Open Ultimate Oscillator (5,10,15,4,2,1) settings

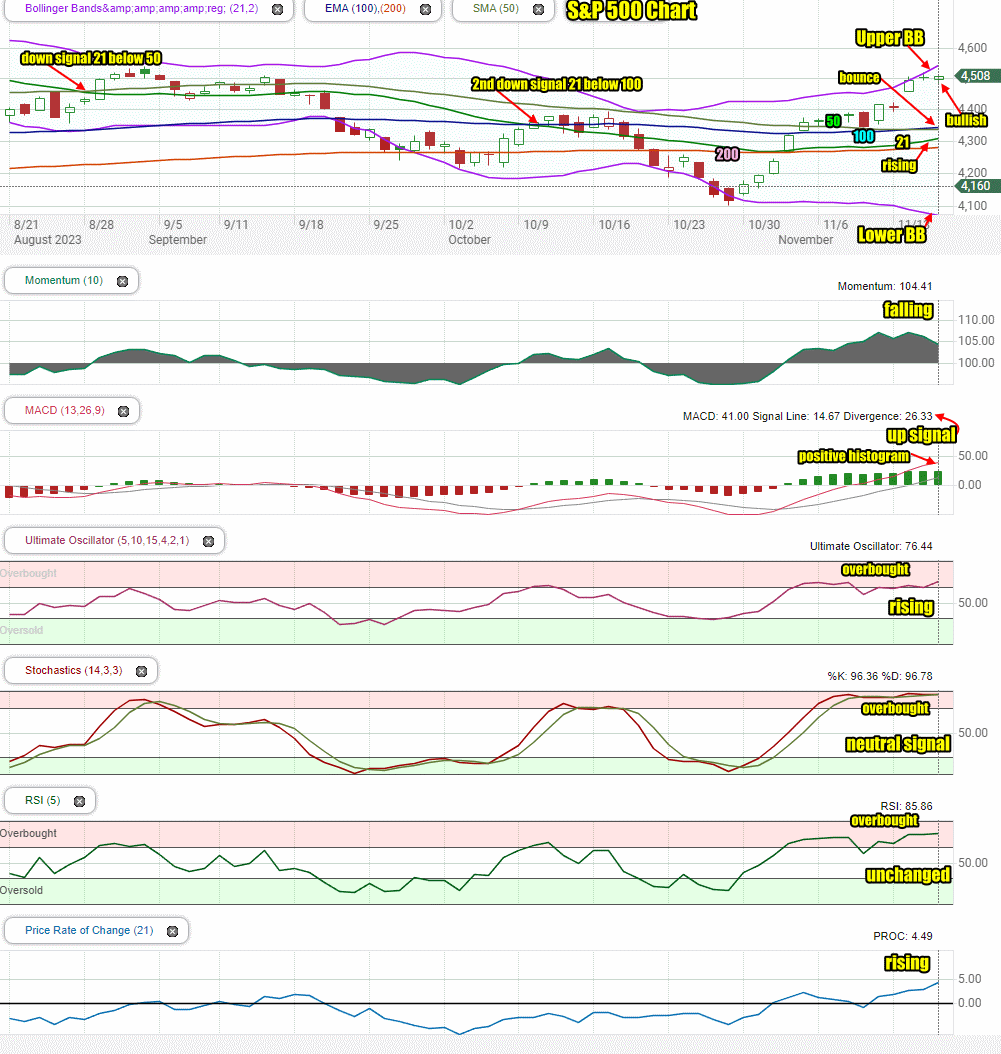[107, 540]
